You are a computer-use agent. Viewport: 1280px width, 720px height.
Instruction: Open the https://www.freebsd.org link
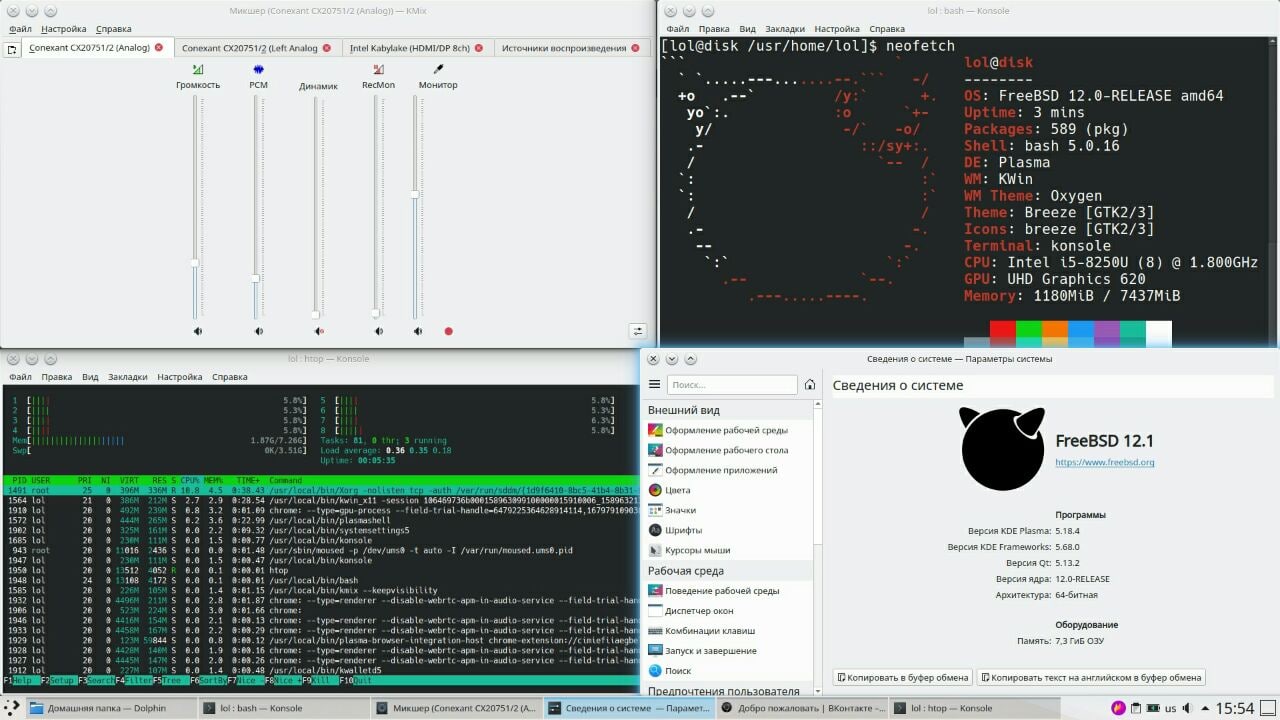coord(1105,462)
